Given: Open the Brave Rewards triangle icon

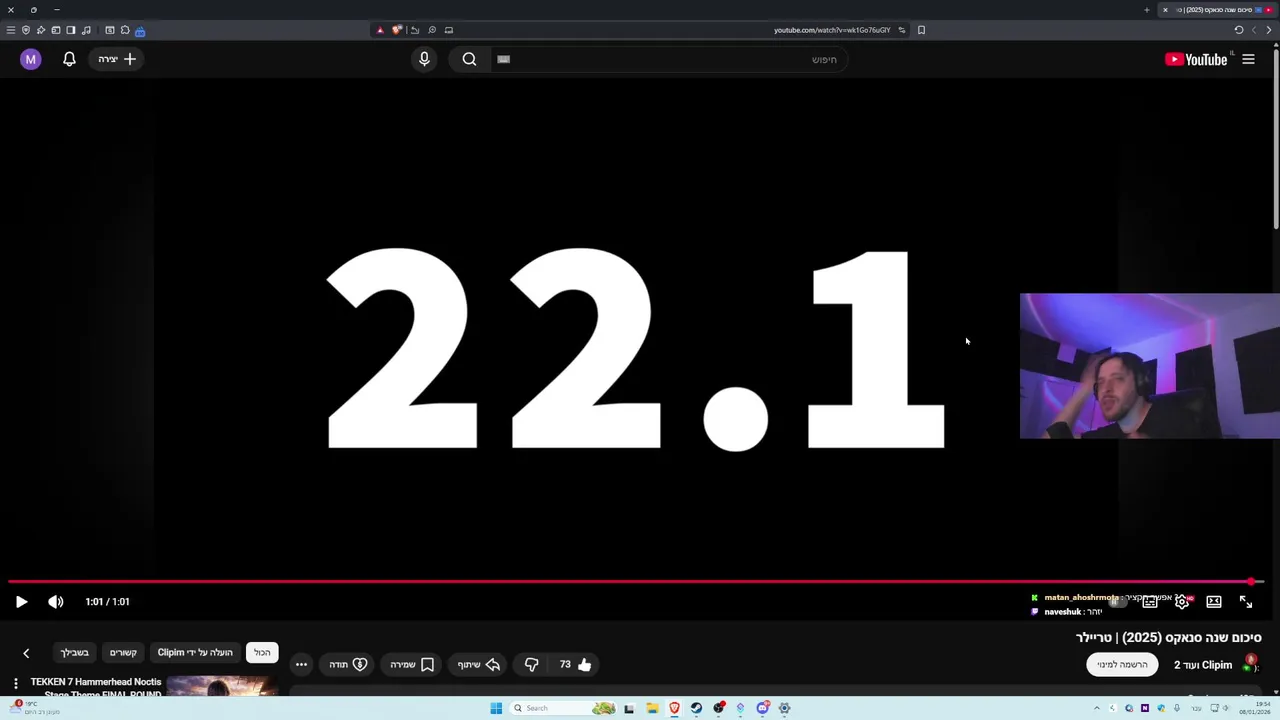Looking at the screenshot, I should pyautogui.click(x=380, y=30).
